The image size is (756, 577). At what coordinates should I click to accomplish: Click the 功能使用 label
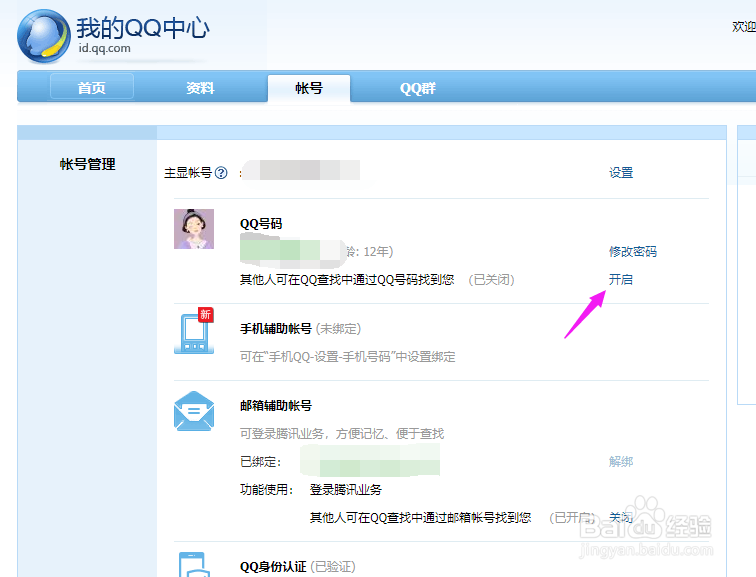[267, 490]
